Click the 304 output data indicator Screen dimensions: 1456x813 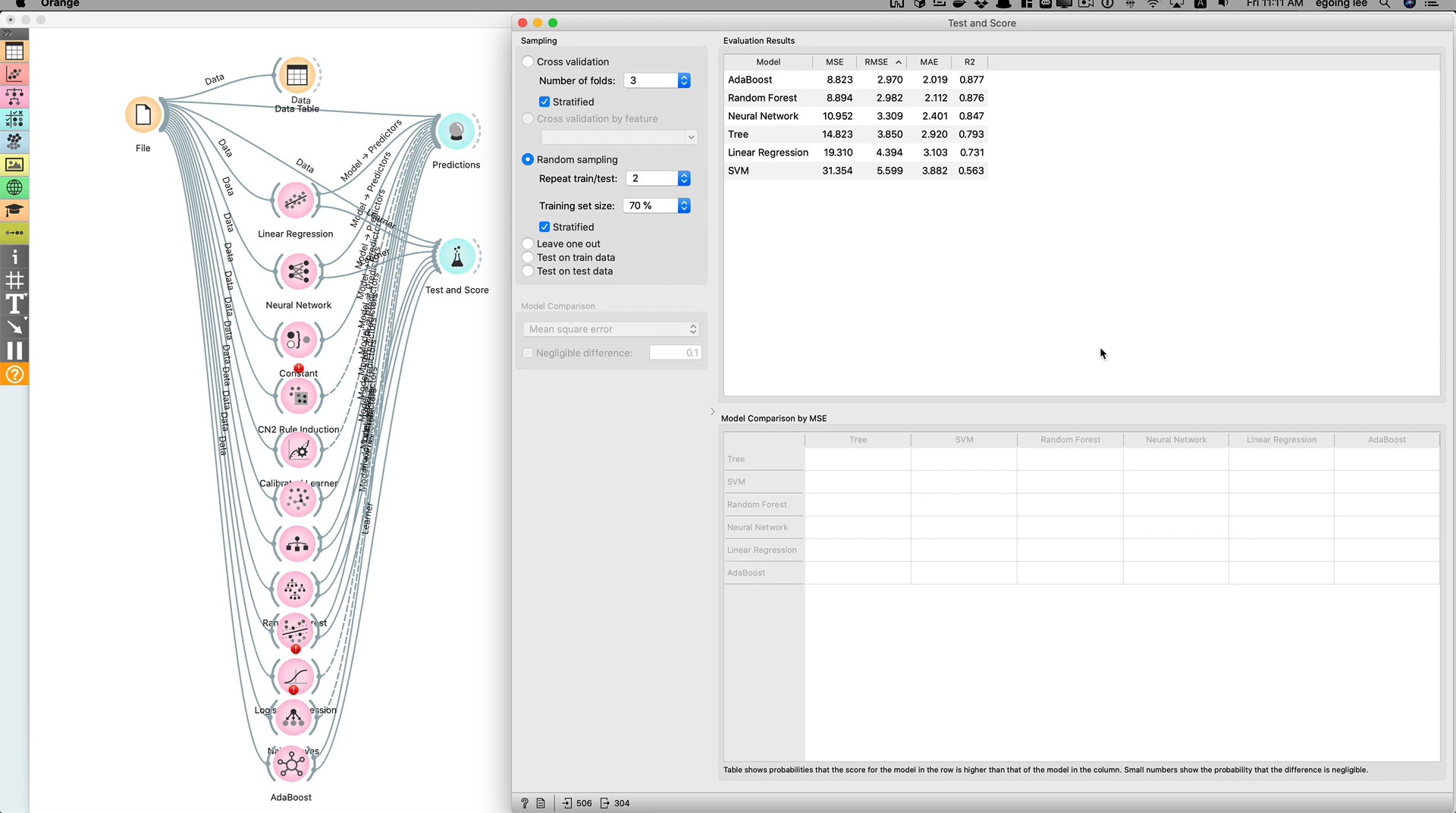pos(615,803)
